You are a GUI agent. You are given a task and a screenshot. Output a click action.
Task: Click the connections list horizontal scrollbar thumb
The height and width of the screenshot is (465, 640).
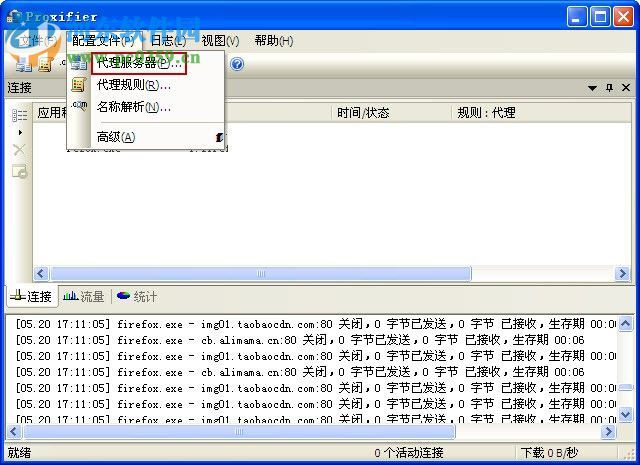[x=260, y=273]
